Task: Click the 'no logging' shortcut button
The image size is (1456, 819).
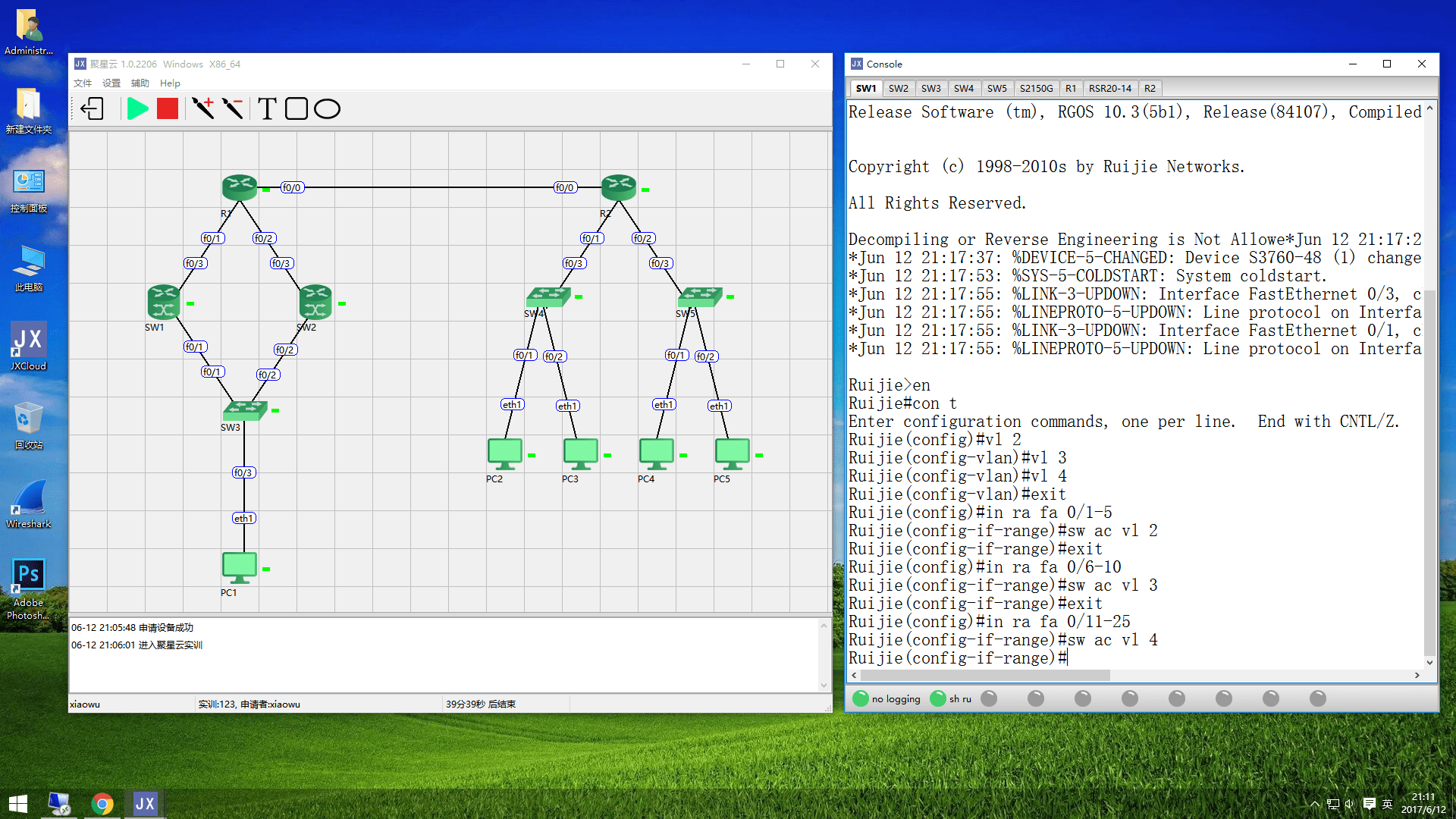Action: 886,698
